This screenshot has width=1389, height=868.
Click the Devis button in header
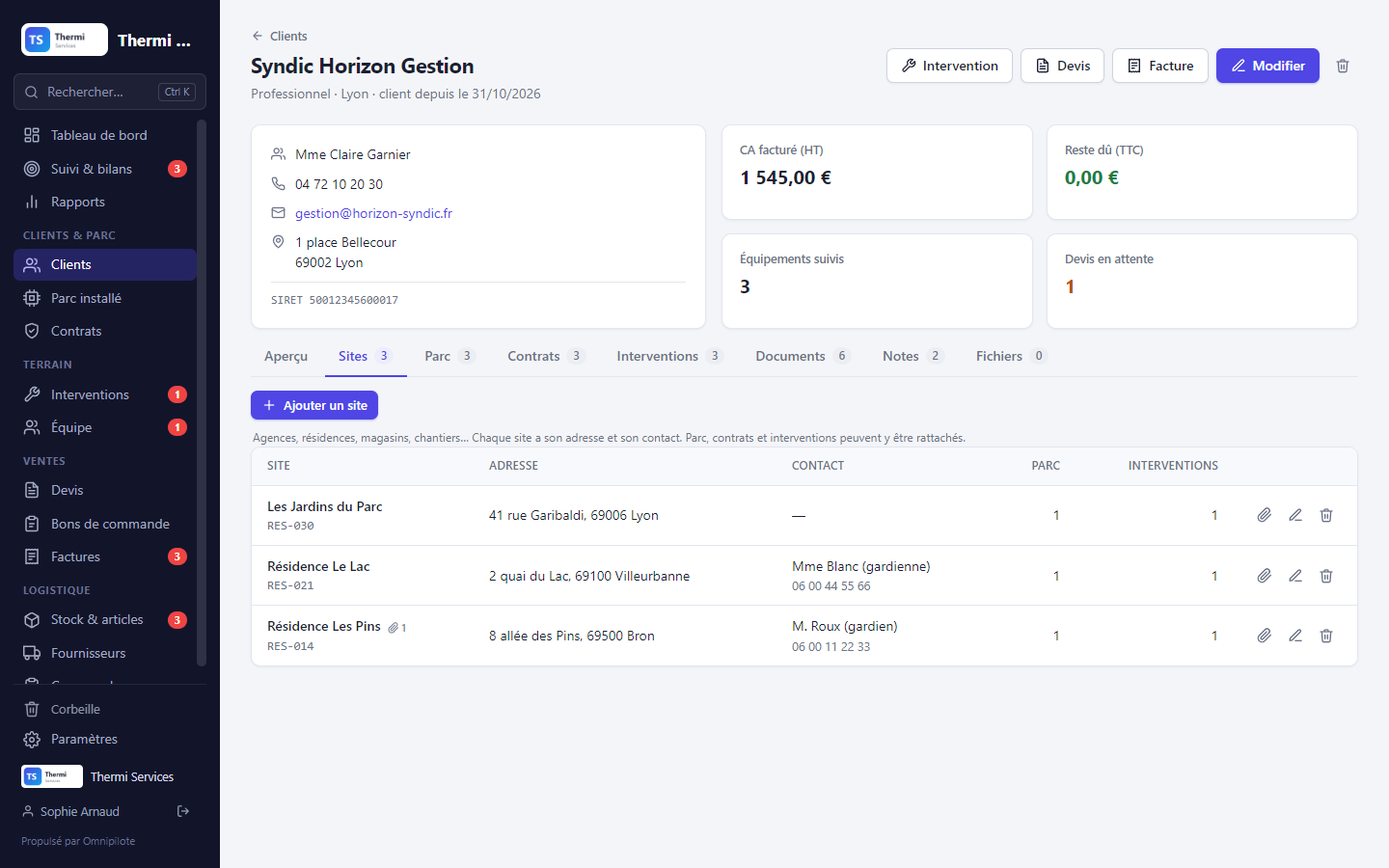[x=1062, y=66]
